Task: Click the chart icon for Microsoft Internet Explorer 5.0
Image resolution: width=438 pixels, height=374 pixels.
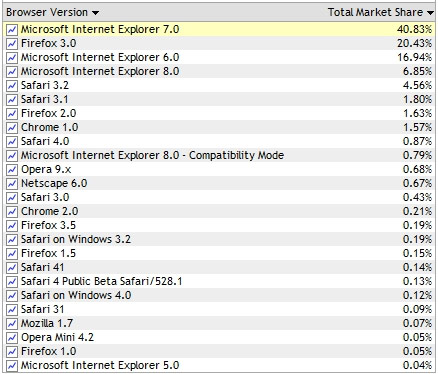Action: (12, 366)
